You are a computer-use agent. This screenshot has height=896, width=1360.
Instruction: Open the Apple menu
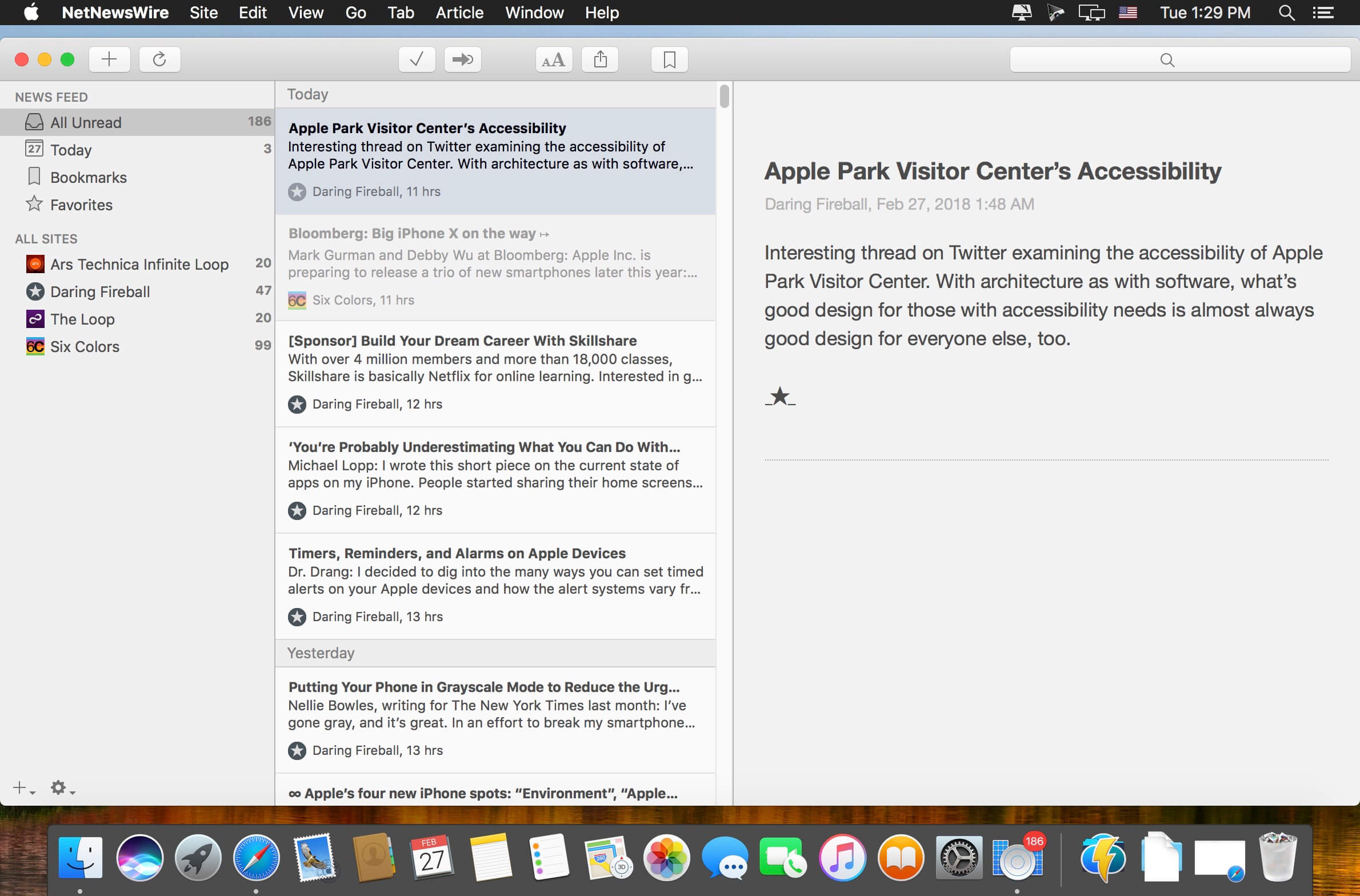[x=31, y=12]
